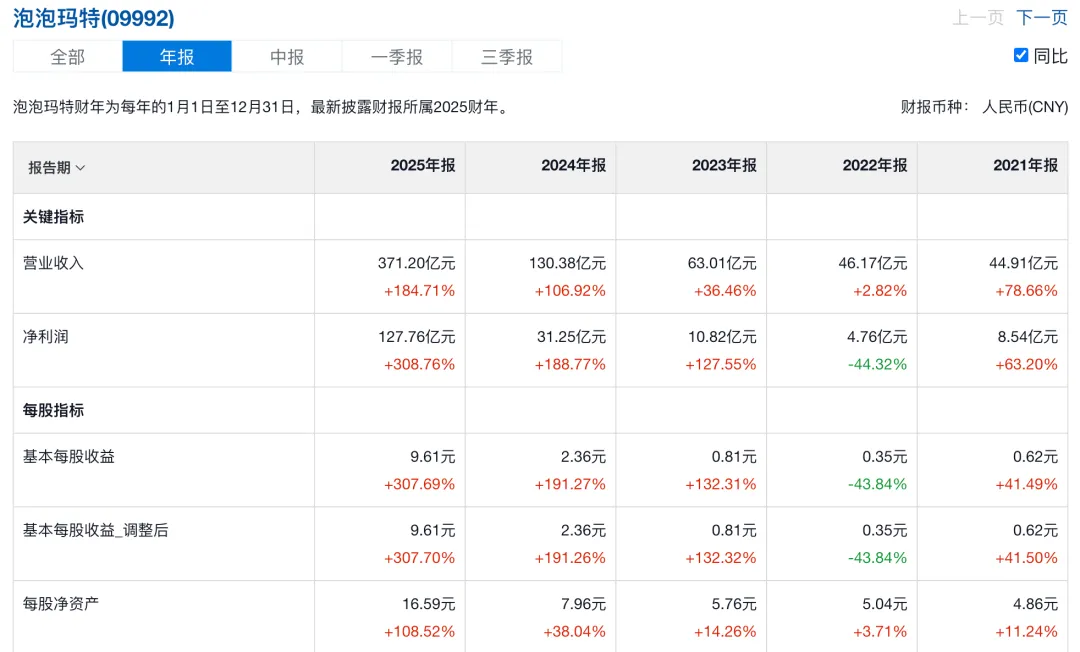Click the 31.25亿元 net profit value
This screenshot has width=1080, height=652.
click(572, 337)
